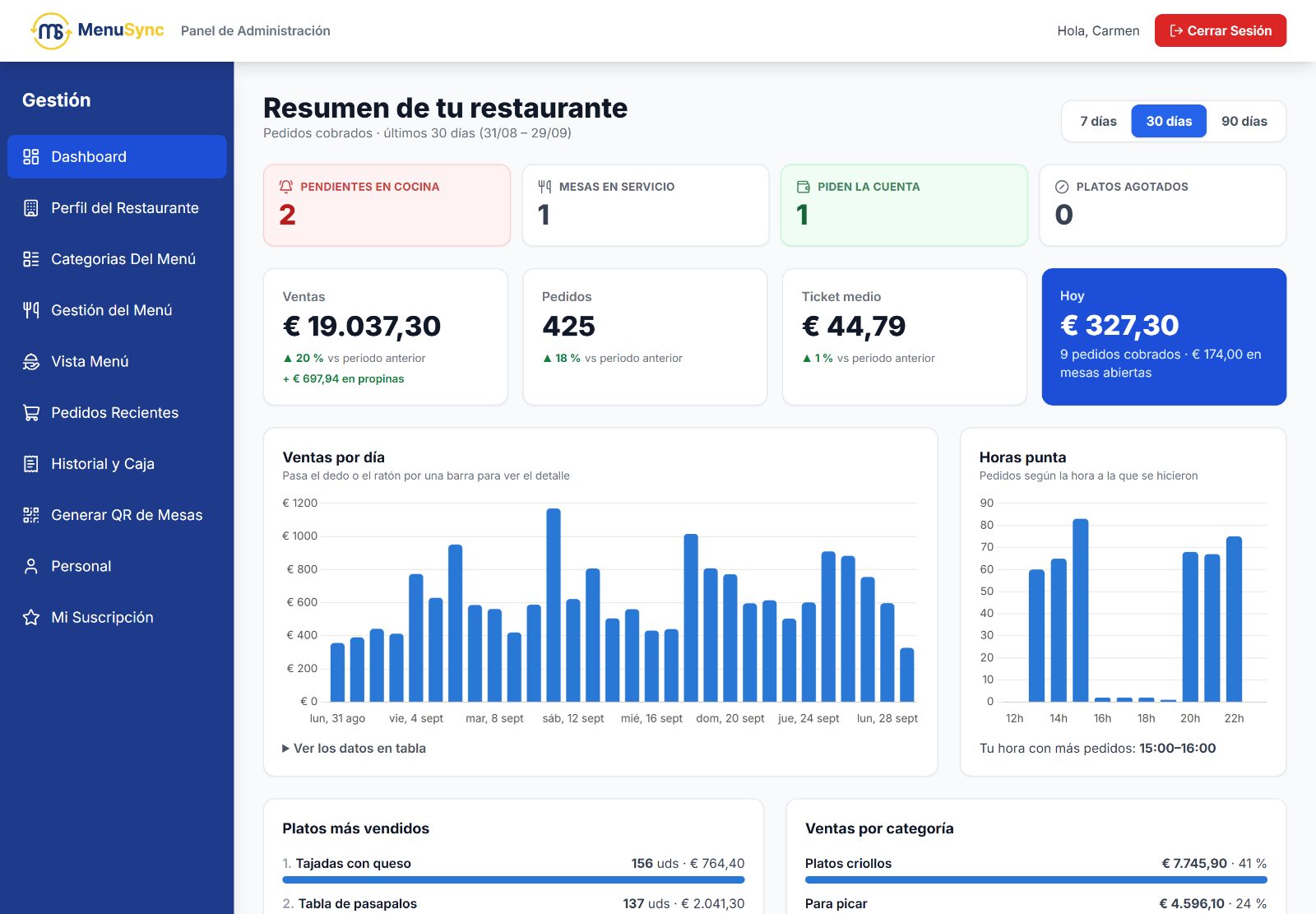Open Perfil del Restaurante menu item
Viewport: 1316px width, 914px height.
coord(117,208)
